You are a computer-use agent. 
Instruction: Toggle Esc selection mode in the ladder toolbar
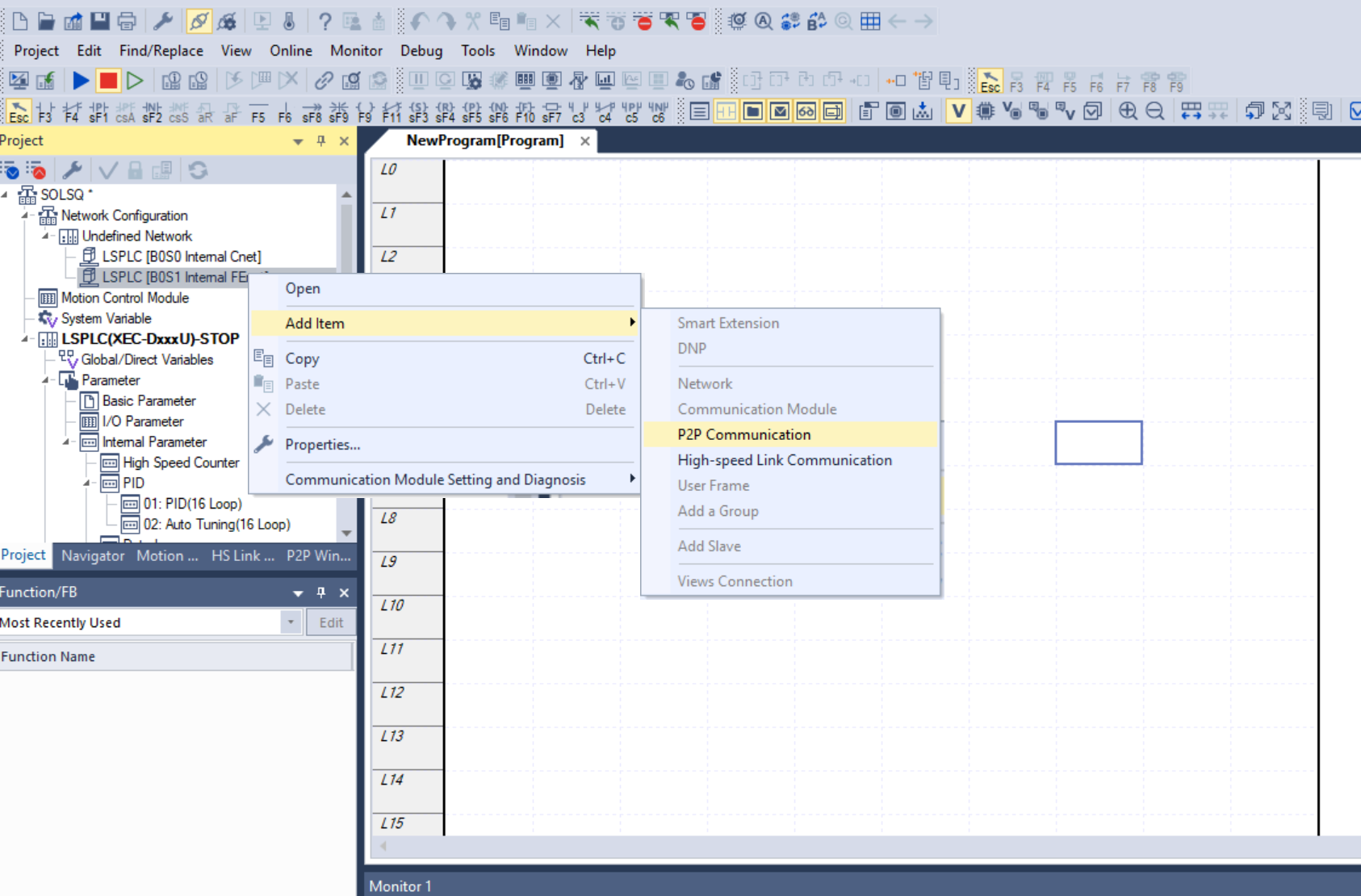click(x=18, y=111)
